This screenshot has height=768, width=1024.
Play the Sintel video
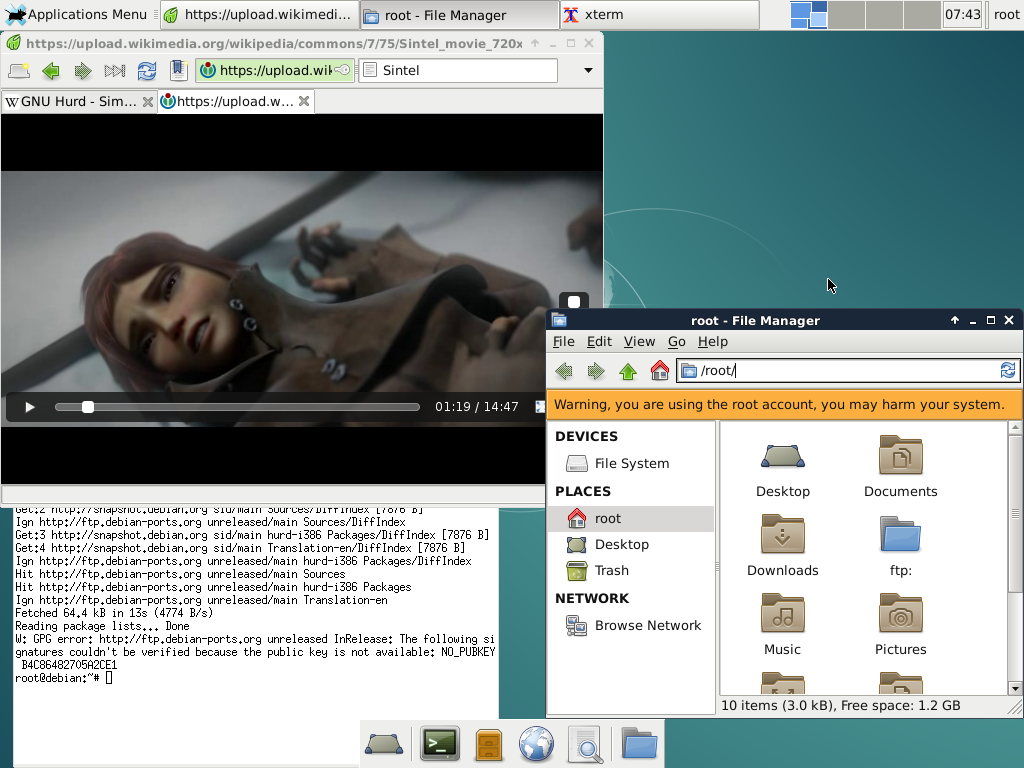[x=30, y=407]
